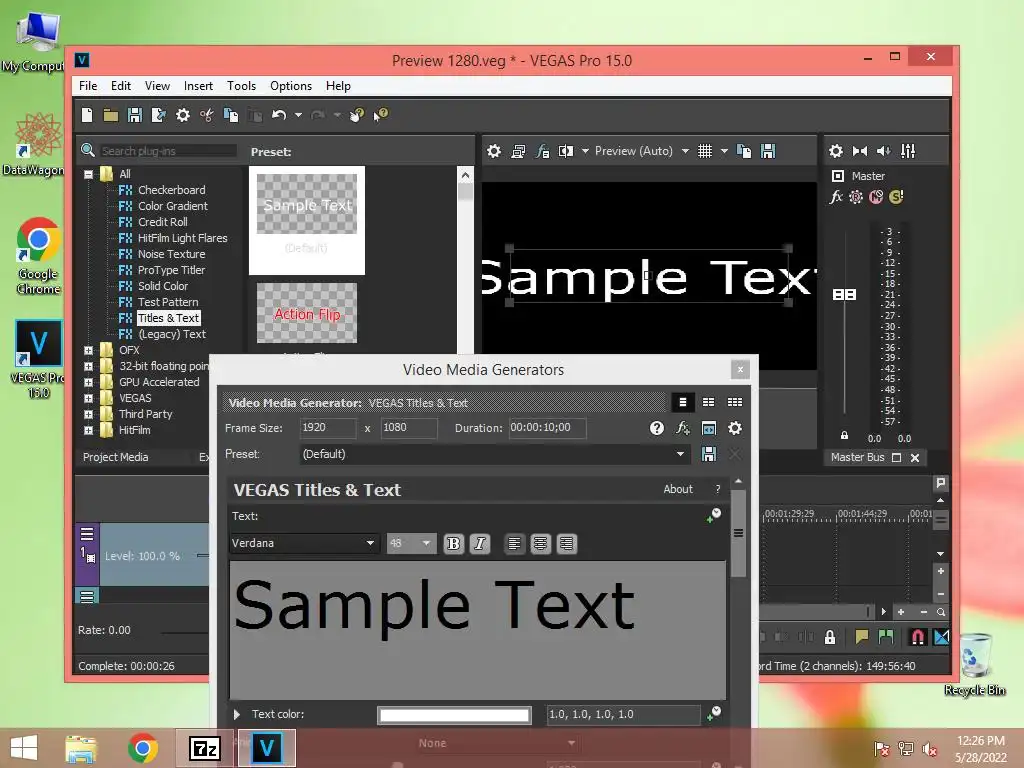Open the (Default) preset dropdown
This screenshot has height=768, width=1024.
click(x=680, y=454)
